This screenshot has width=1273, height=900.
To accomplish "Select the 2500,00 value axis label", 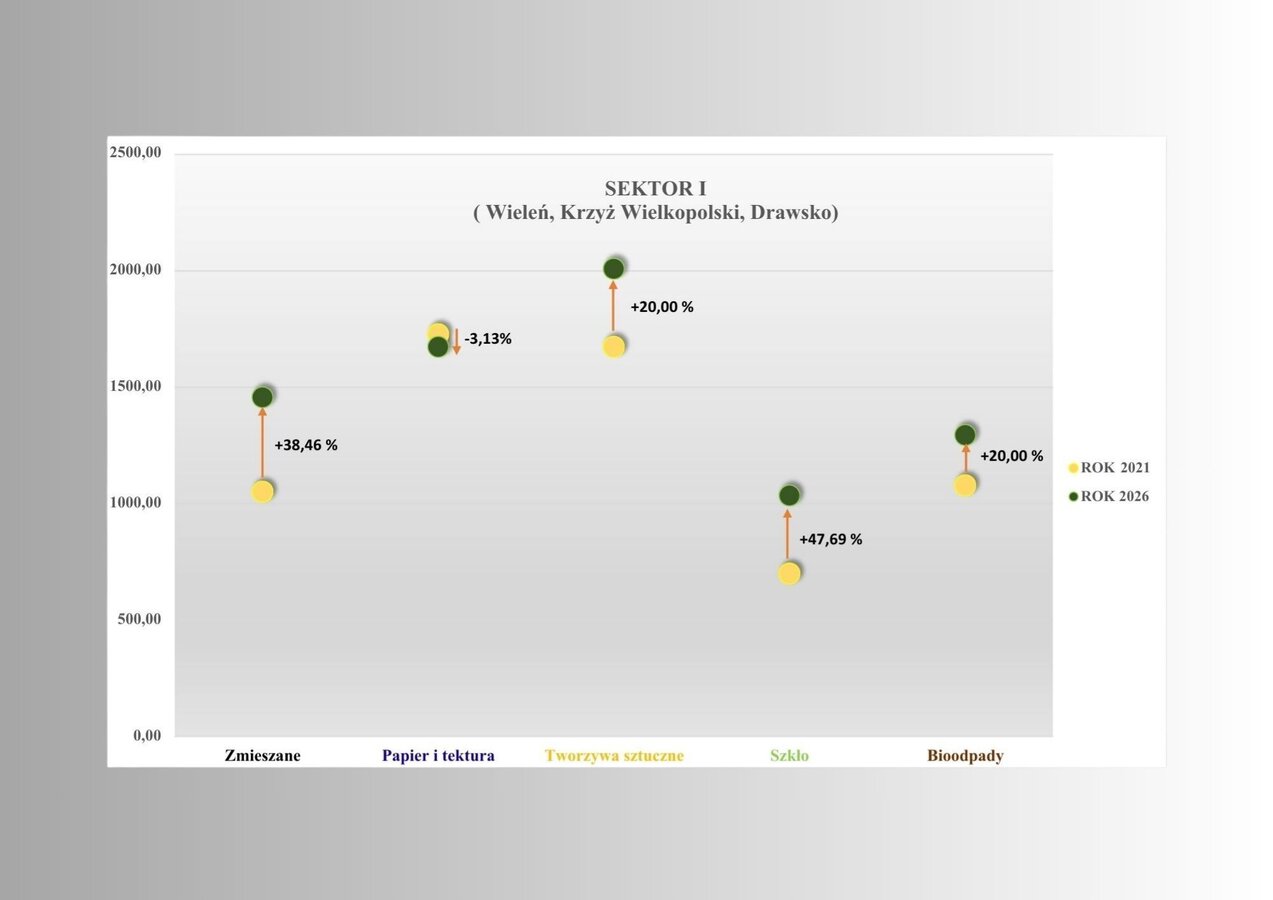I will 135,153.
